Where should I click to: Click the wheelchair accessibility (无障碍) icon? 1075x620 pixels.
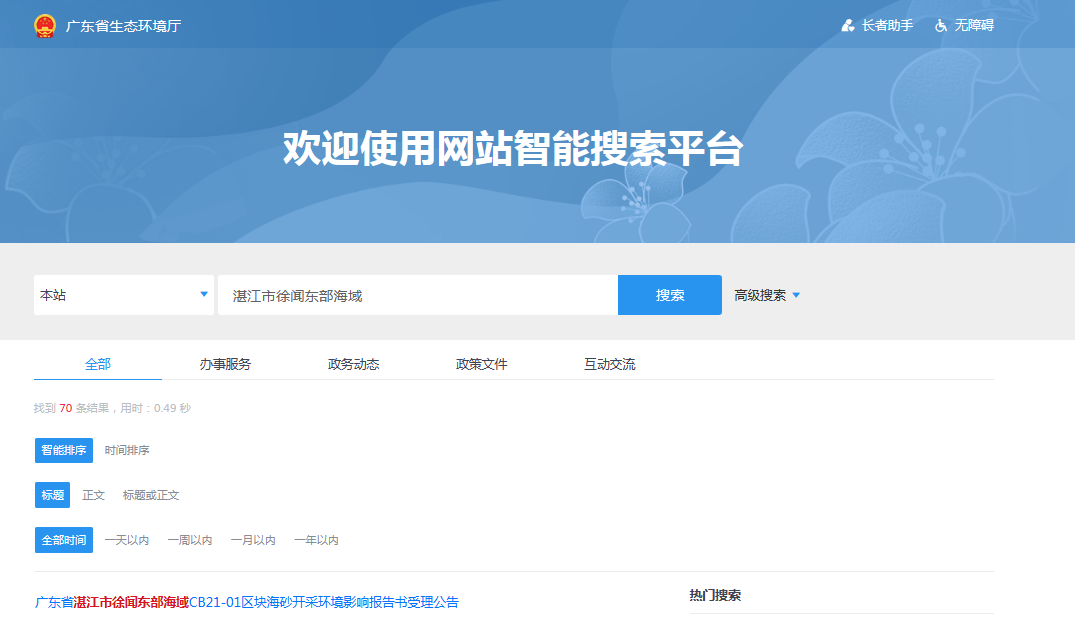[941, 26]
